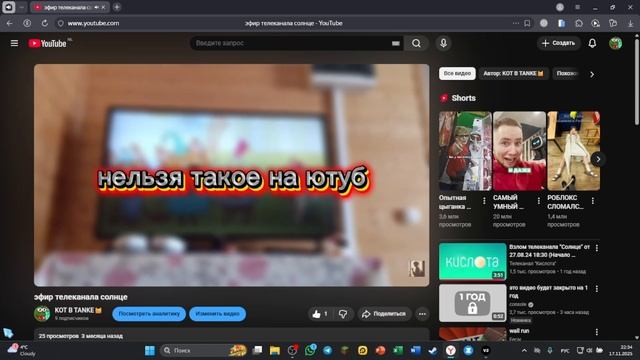640x360 pixels.
Task: Open options for 'wall run' video
Action: click(x=597, y=332)
